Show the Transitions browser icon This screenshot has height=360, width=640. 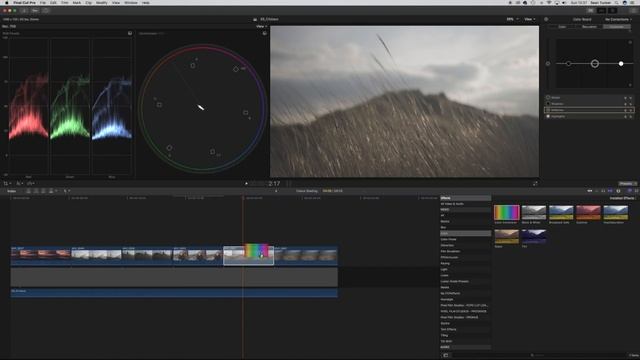636,191
